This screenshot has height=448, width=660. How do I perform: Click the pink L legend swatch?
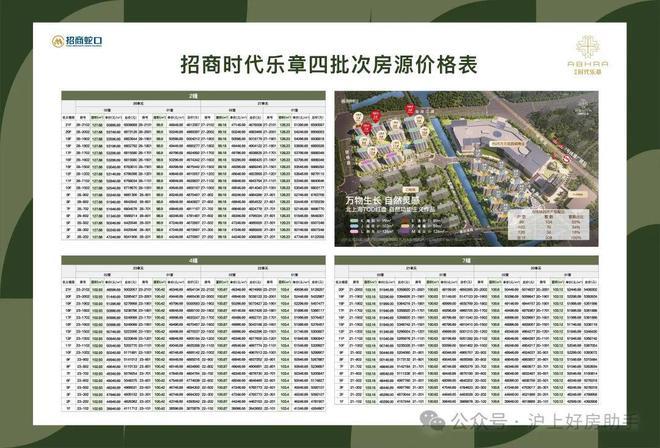pyautogui.click(x=354, y=232)
